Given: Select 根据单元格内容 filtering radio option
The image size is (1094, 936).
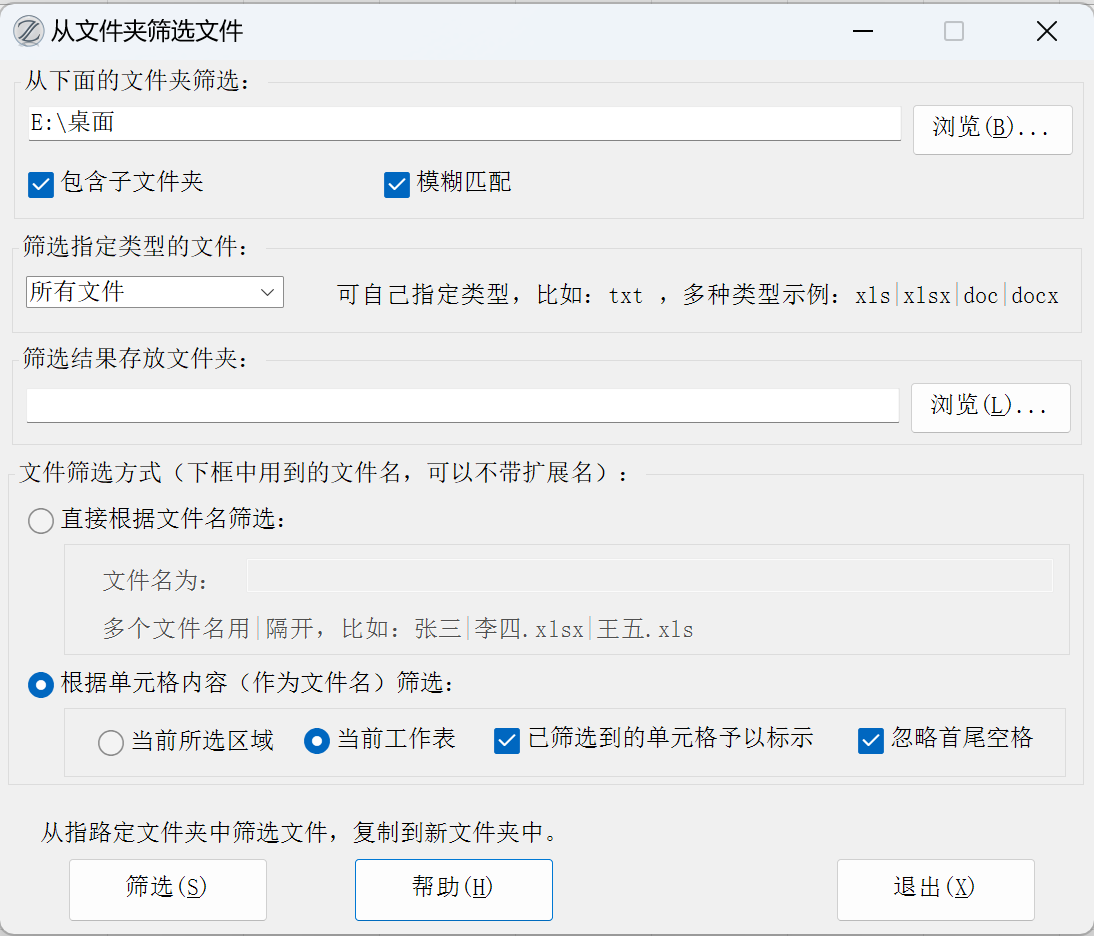Looking at the screenshot, I should (x=41, y=685).
